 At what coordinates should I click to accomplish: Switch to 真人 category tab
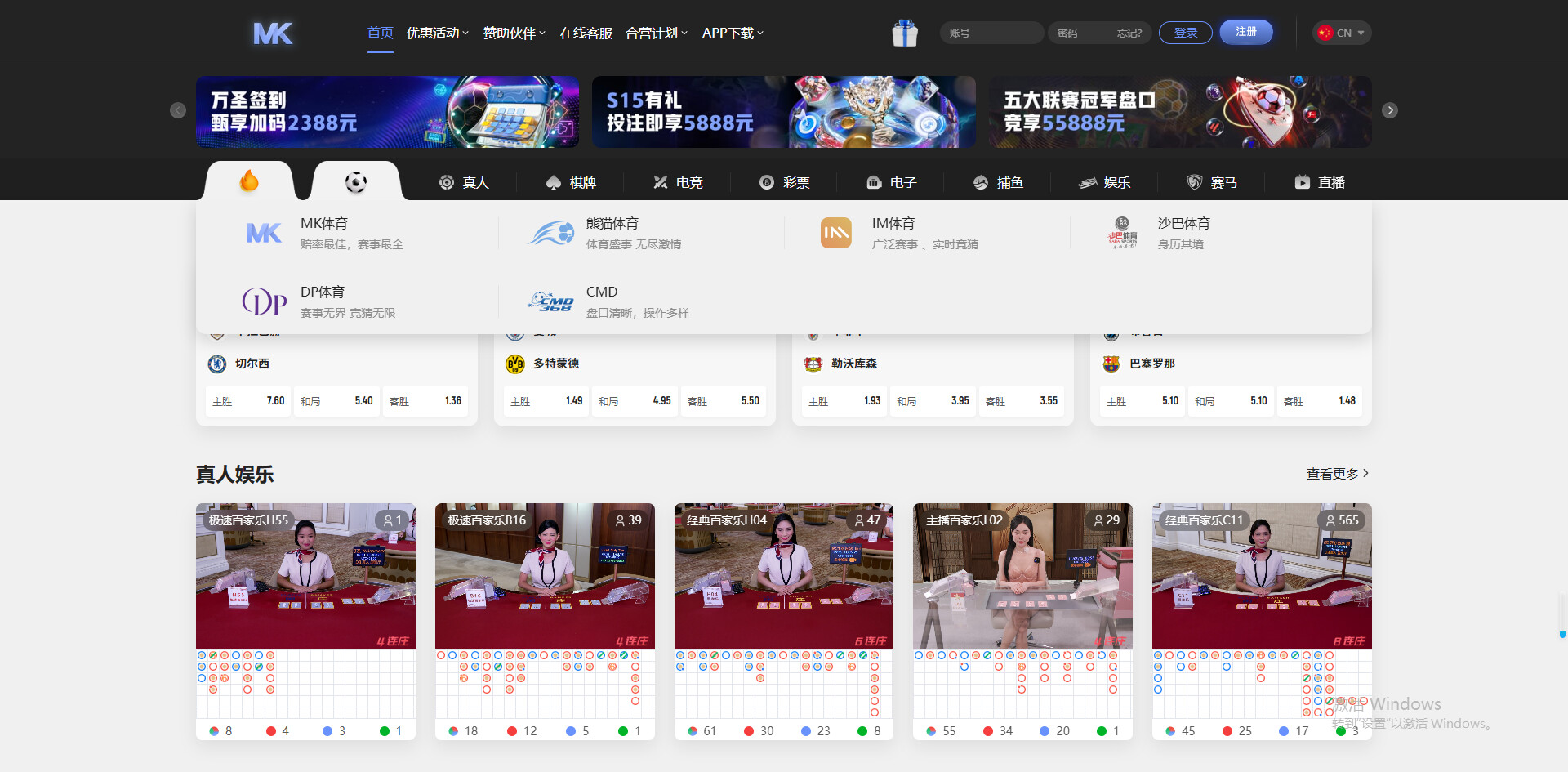click(464, 182)
